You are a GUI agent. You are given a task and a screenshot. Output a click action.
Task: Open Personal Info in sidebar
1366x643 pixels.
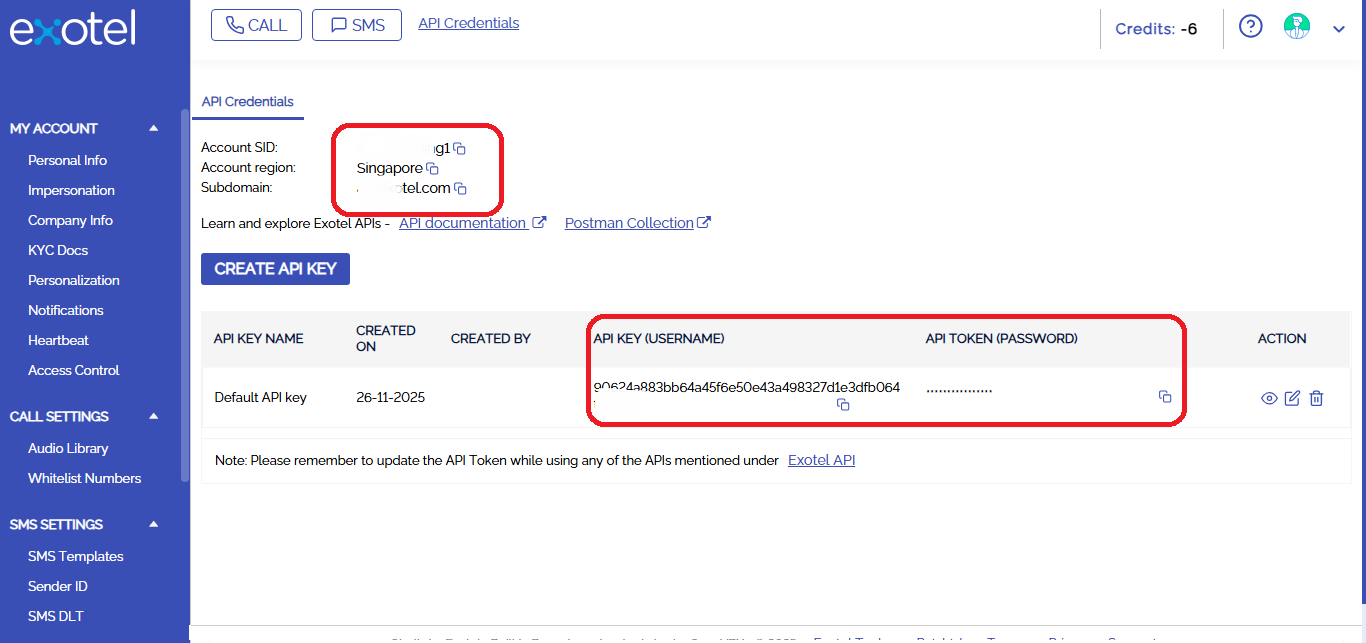click(x=67, y=160)
